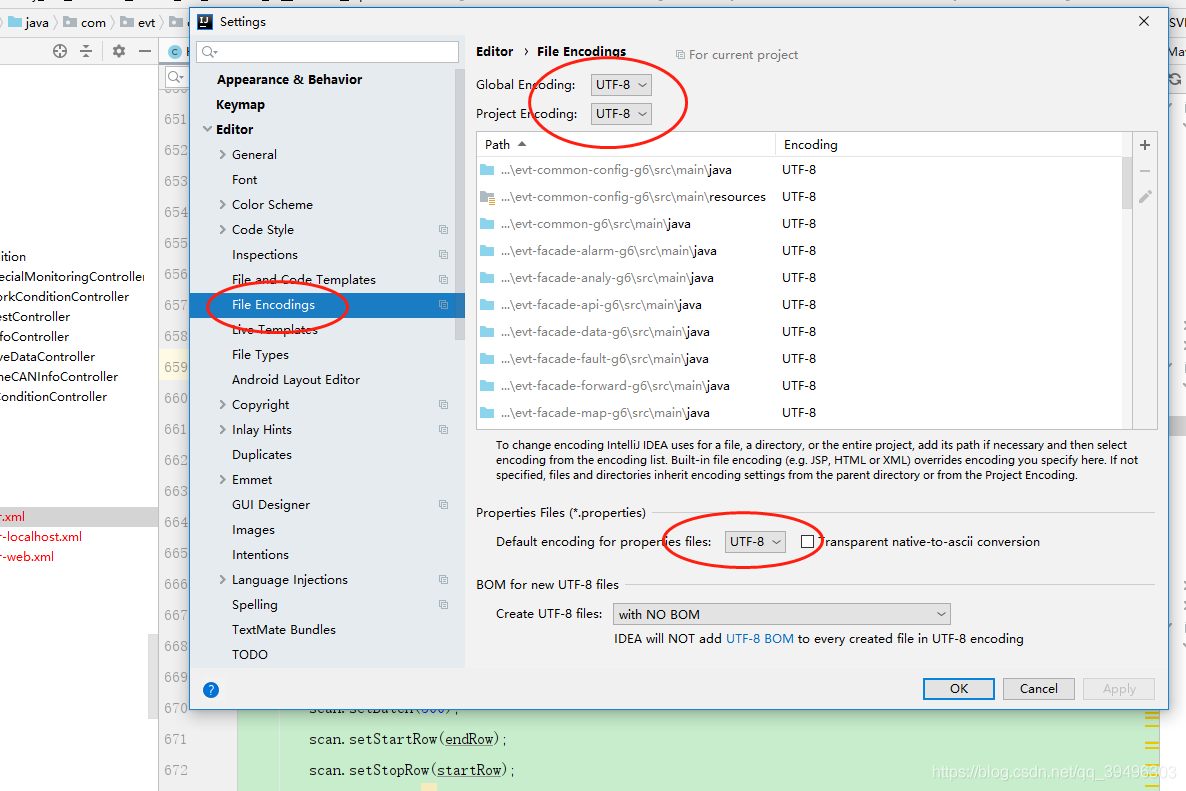Click in the settings search field

pyautogui.click(x=328, y=51)
